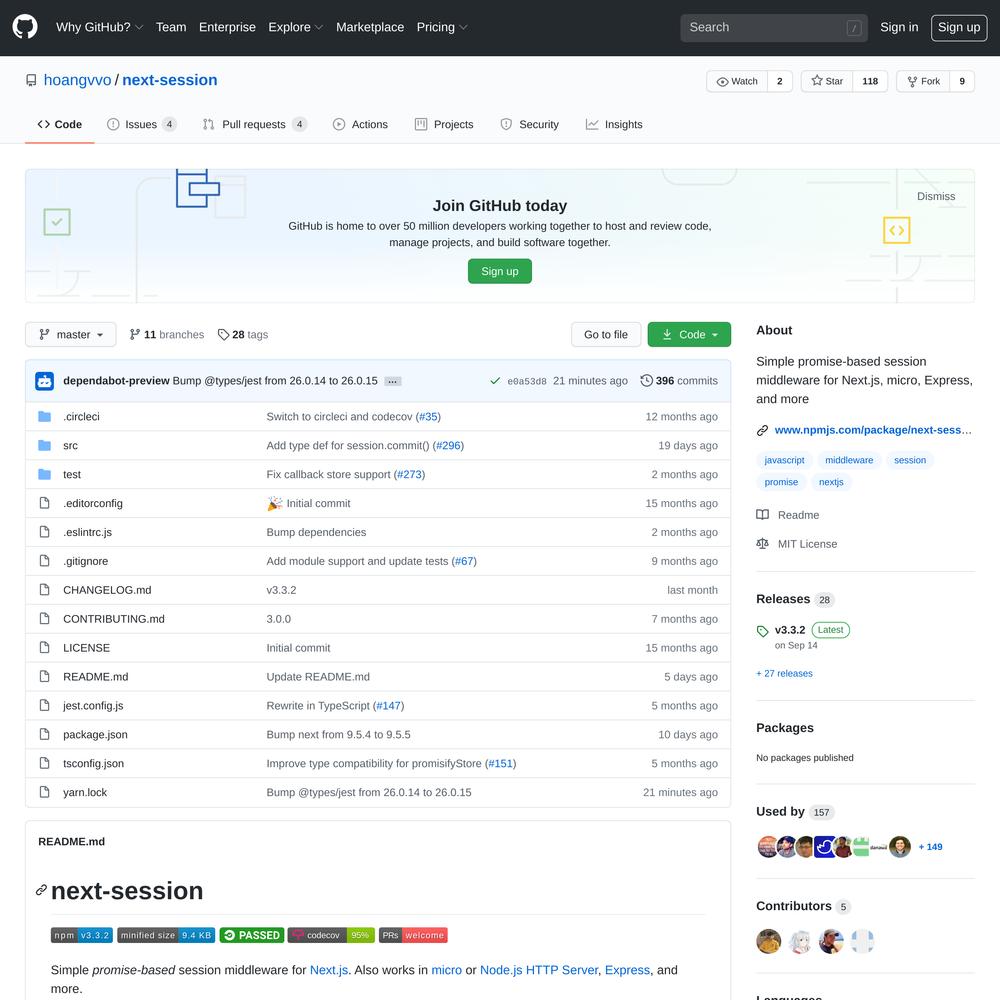The height and width of the screenshot is (1000, 1000).
Task: Switch to the Issues tab
Action: 142,124
